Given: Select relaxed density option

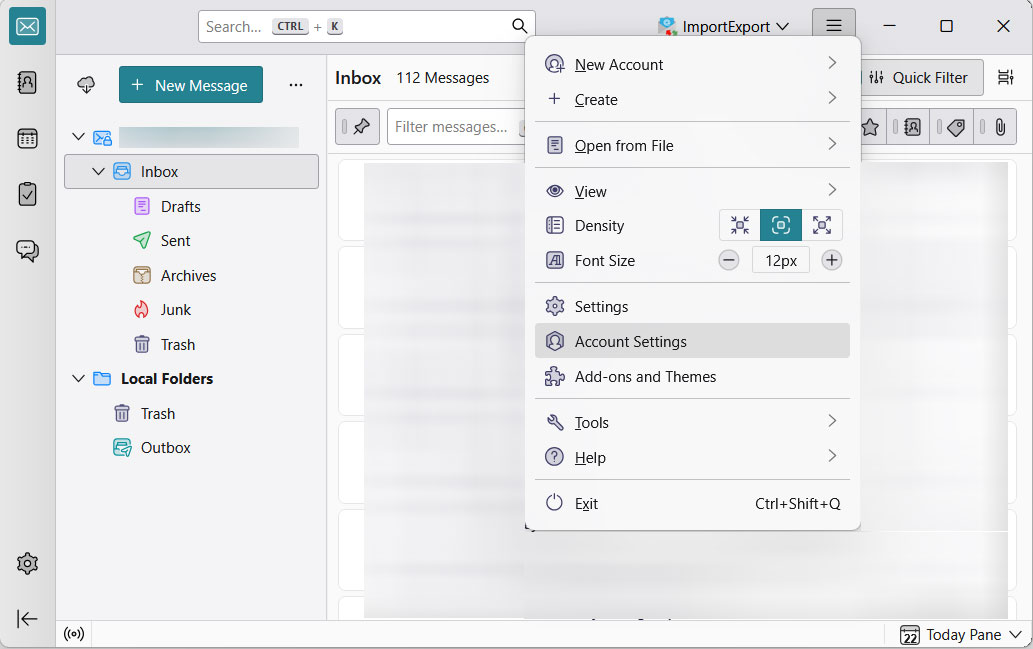Looking at the screenshot, I should click(822, 225).
